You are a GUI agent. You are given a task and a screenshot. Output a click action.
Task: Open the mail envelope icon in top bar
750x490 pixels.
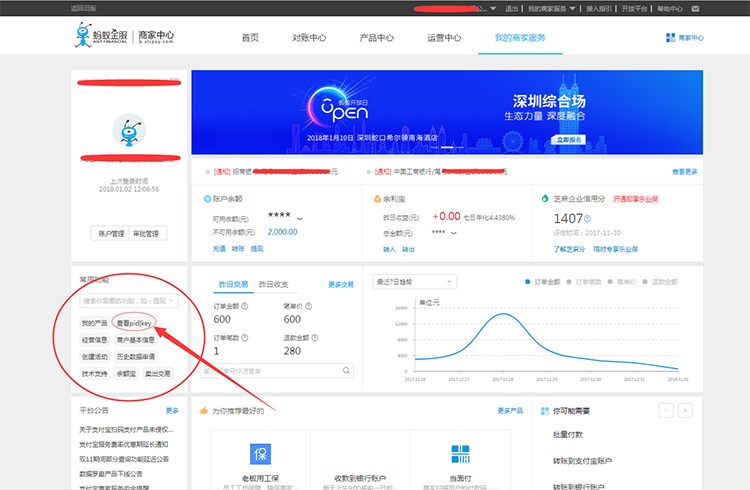[x=695, y=9]
